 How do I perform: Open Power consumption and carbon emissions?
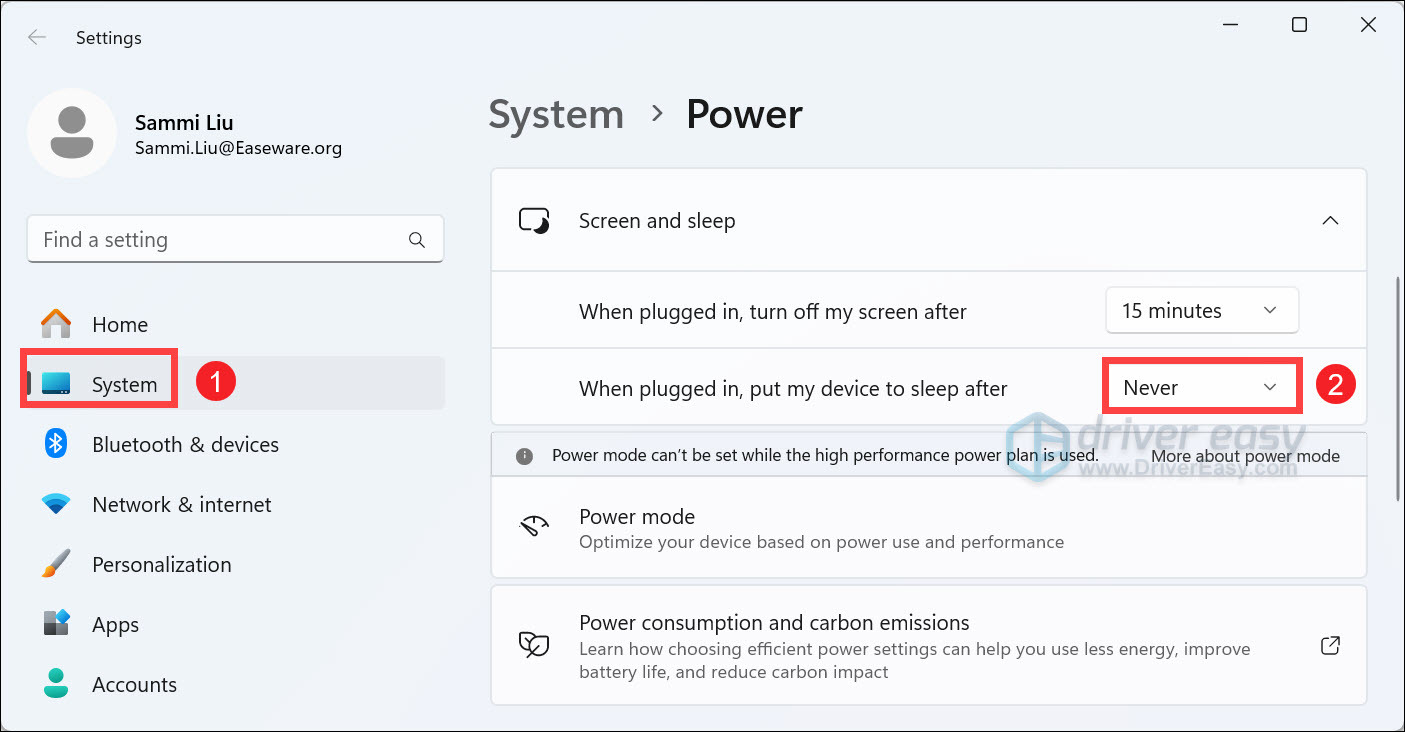(x=774, y=623)
